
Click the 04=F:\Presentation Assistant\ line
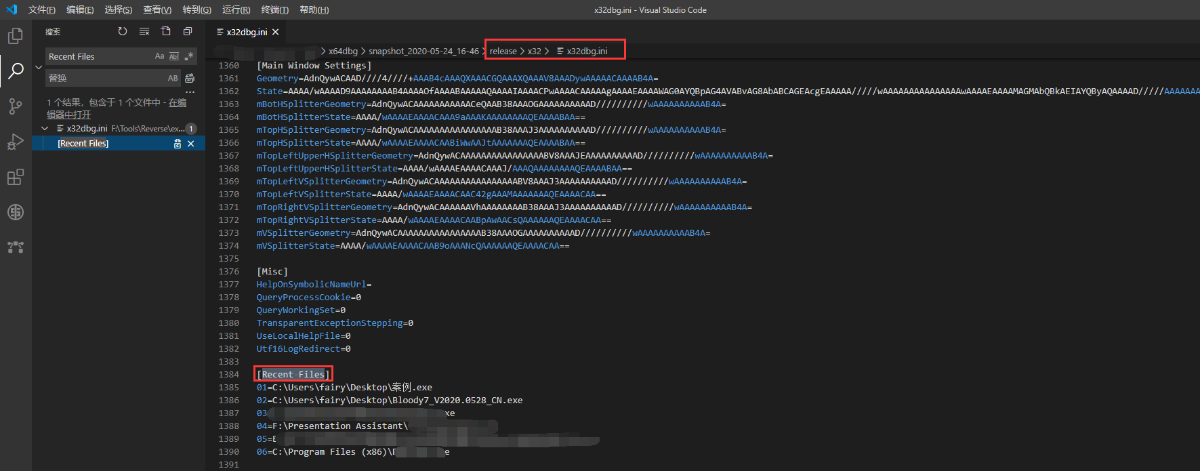point(333,426)
